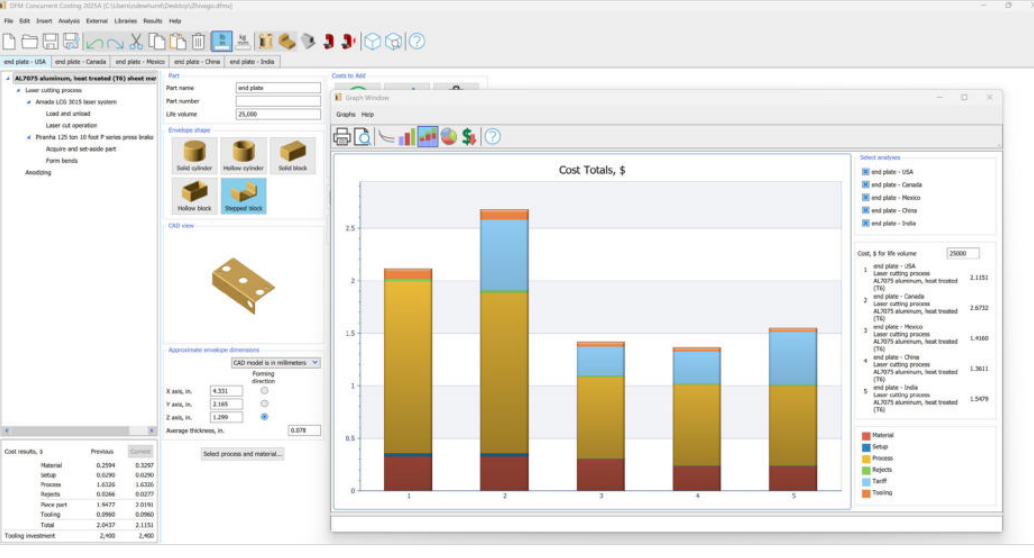Screen dimensions: 1034x558
Task: Open print preview in Graph Window toolbar
Action: coord(363,137)
